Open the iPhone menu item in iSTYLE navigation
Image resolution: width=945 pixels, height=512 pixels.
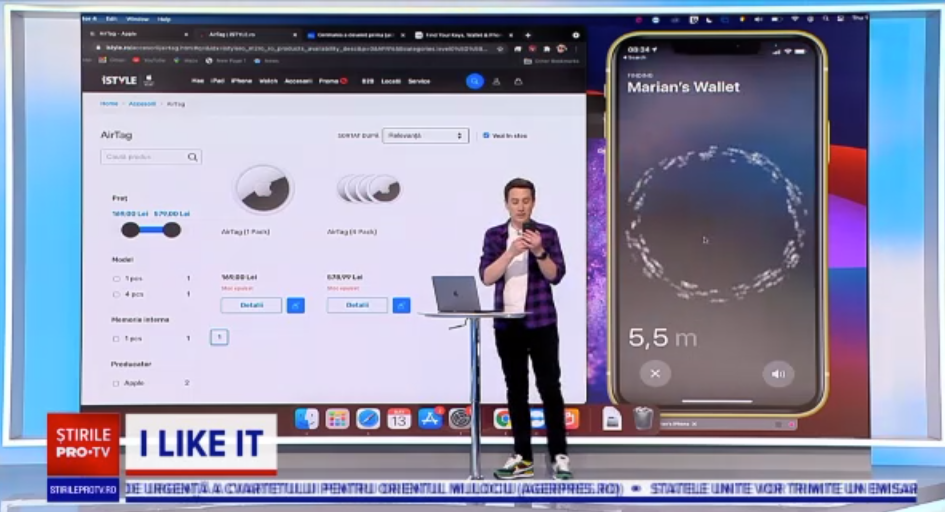pos(241,81)
